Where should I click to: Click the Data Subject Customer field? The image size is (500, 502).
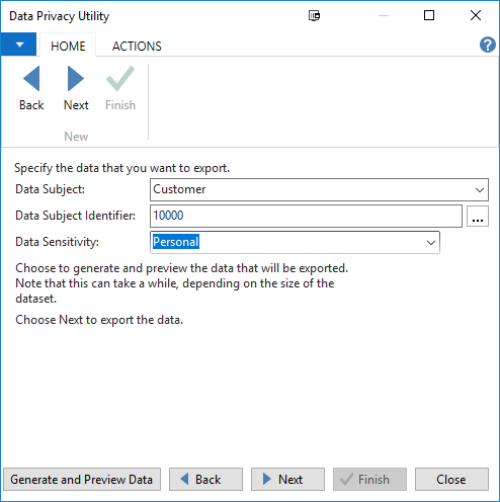[x=319, y=190]
